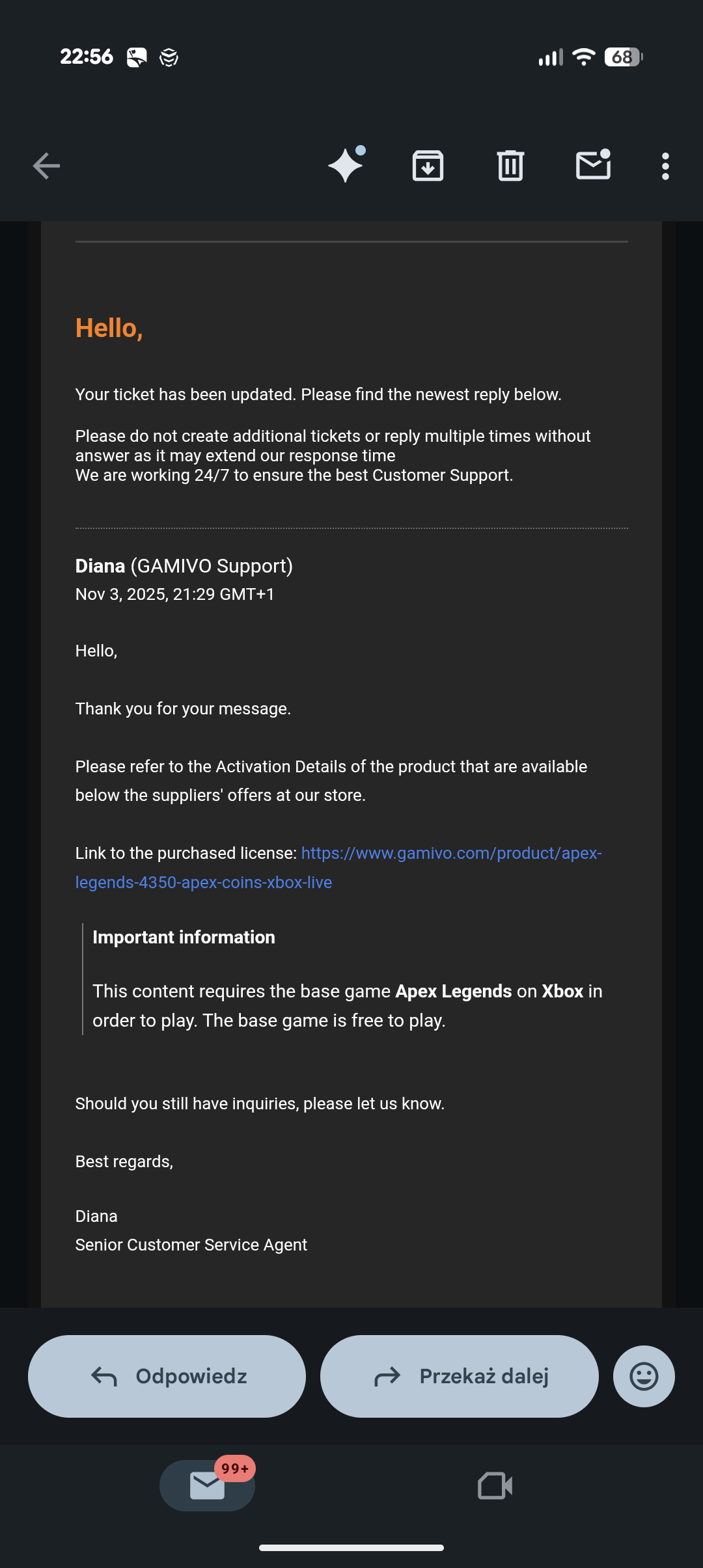Switch to the Mail tab
This screenshot has height=1568, width=703.
point(207,1485)
